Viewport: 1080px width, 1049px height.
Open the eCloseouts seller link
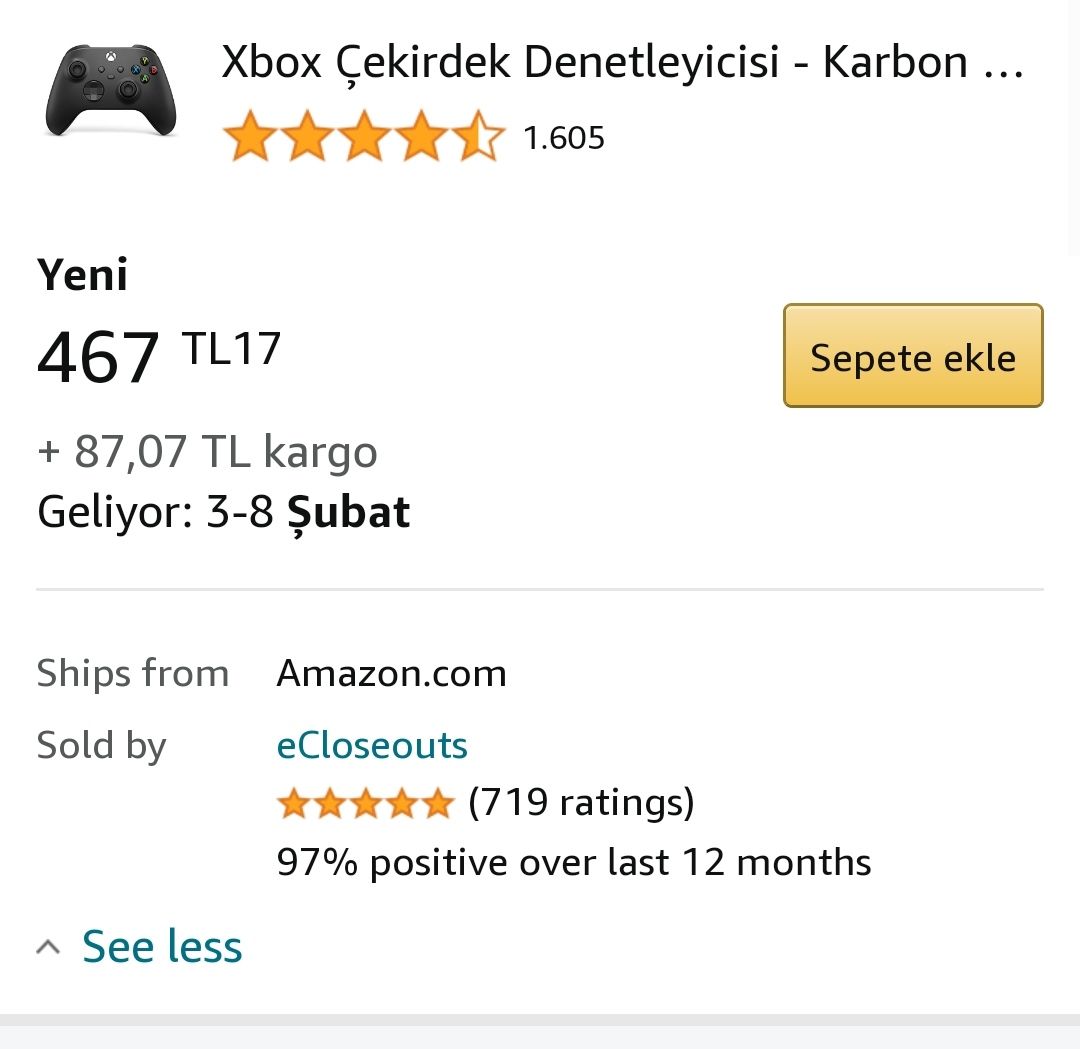[372, 745]
